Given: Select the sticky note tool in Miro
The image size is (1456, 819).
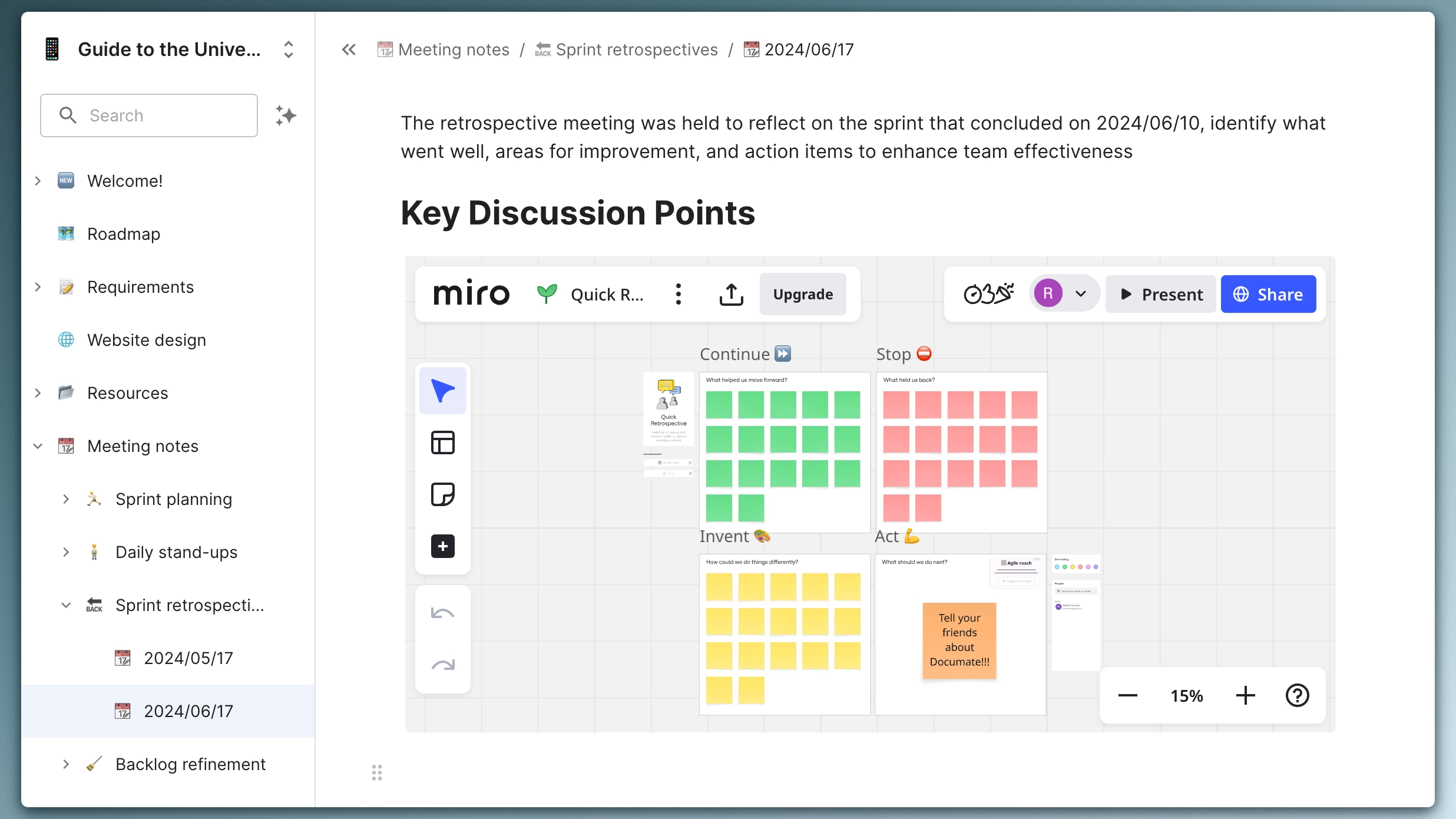Looking at the screenshot, I should pos(442,494).
